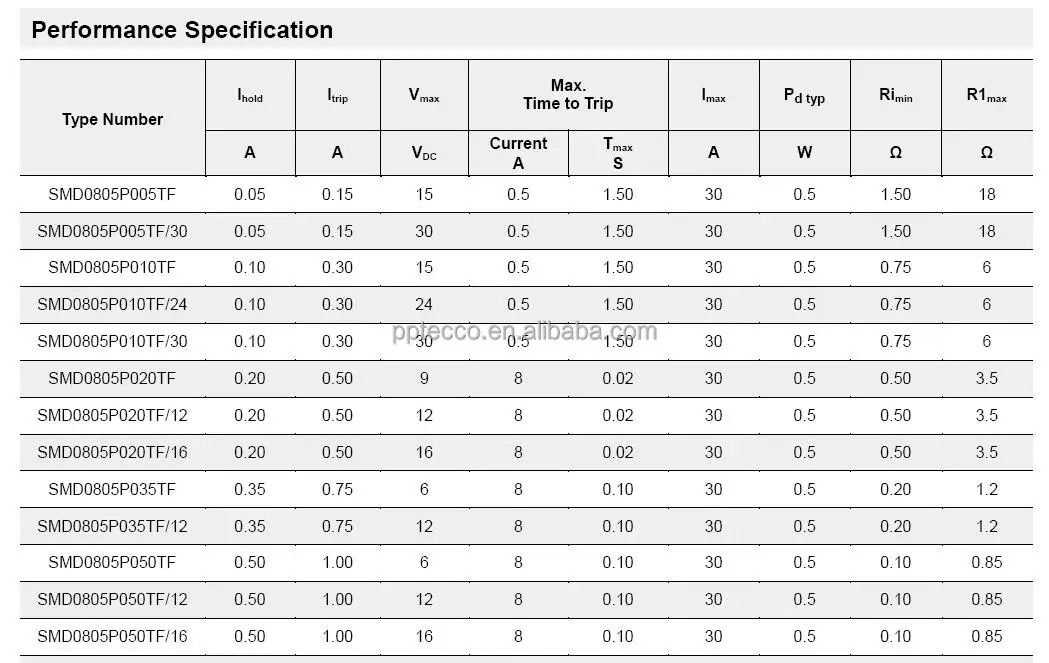This screenshot has height=663, width=1049.
Task: Click the 18 ohm value for SMD0805P005TF
Action: click(986, 194)
